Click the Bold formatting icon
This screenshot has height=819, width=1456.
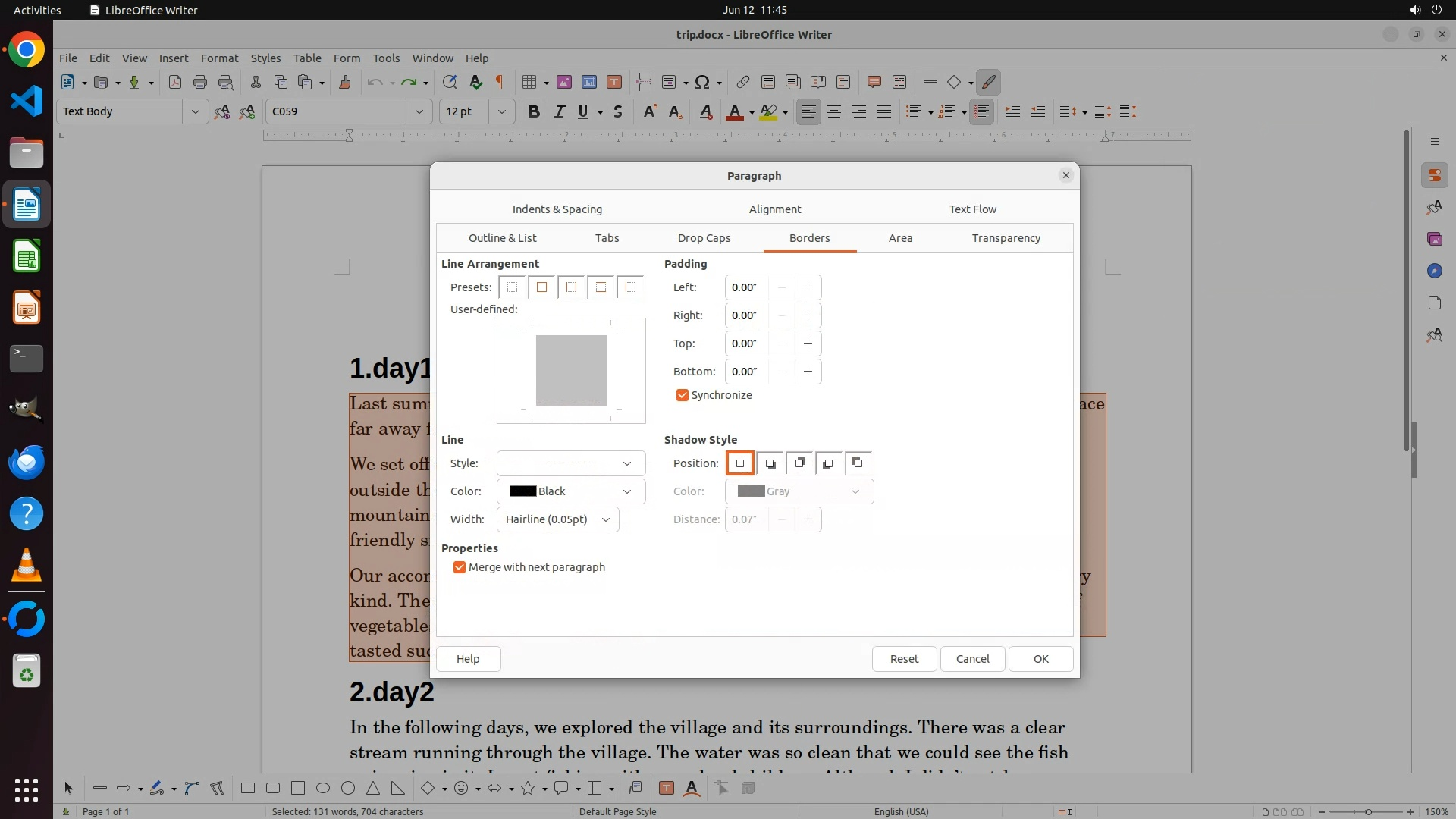(534, 111)
